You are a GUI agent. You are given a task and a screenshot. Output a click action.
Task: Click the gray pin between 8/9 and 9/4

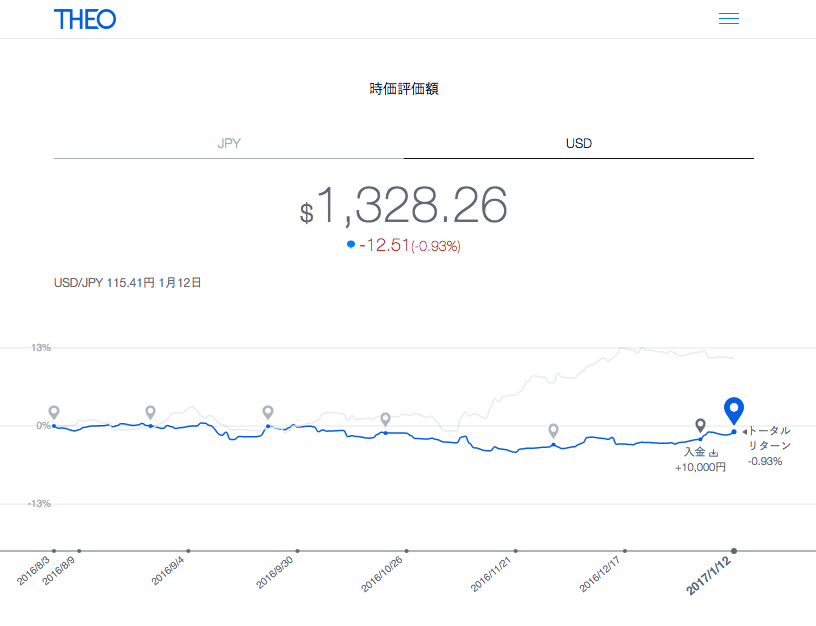tap(150, 412)
